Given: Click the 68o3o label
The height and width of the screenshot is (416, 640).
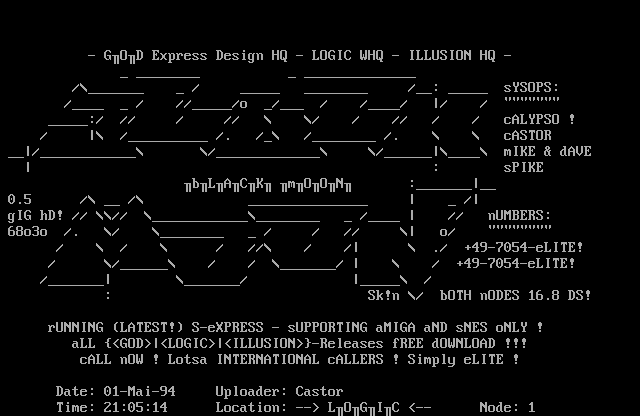Looking at the screenshot, I should coord(27,231).
